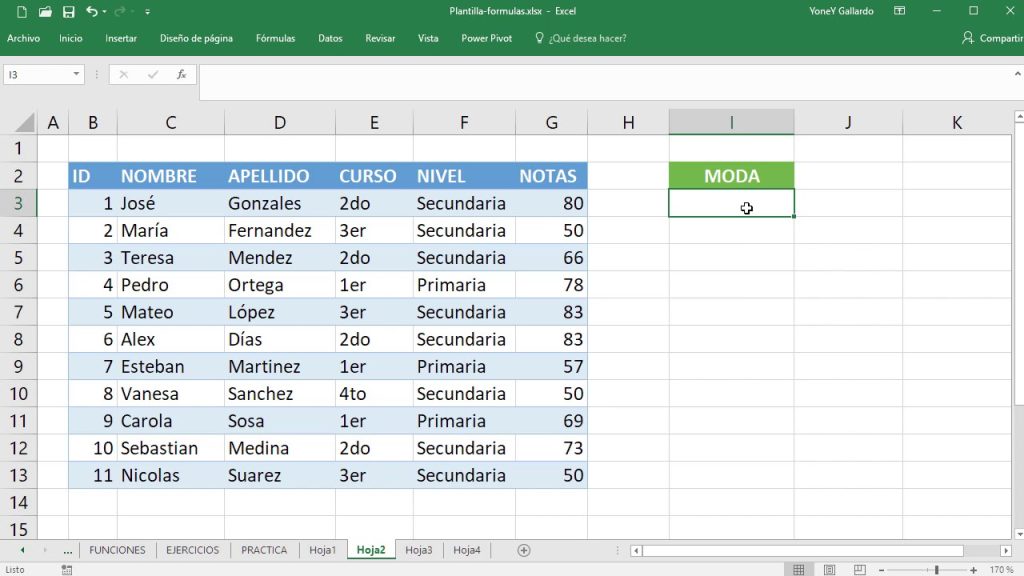This screenshot has width=1024, height=576.
Task: Open a file using the Open folder icon
Action: [x=45, y=11]
